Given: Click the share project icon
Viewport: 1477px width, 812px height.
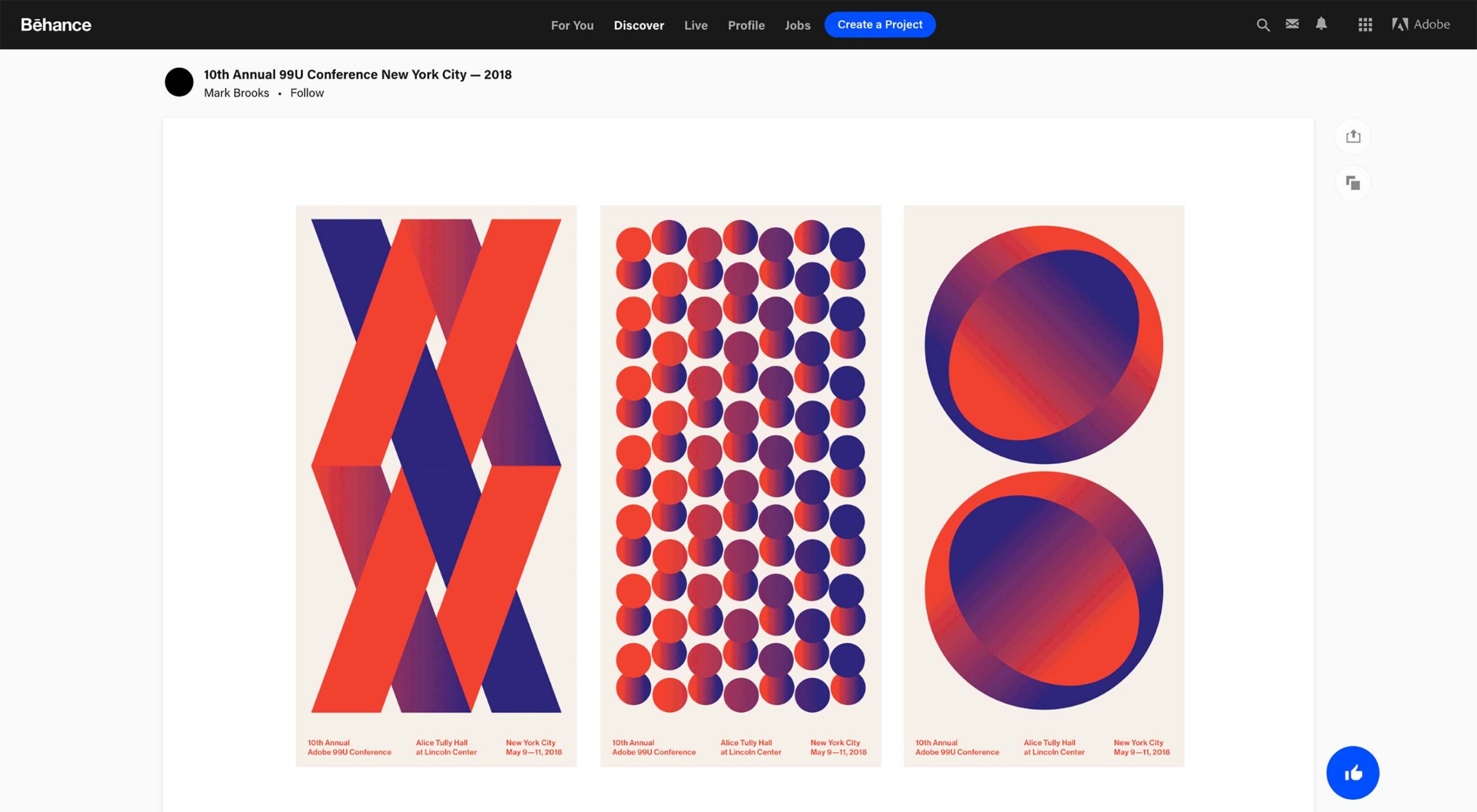Looking at the screenshot, I should click(x=1353, y=137).
